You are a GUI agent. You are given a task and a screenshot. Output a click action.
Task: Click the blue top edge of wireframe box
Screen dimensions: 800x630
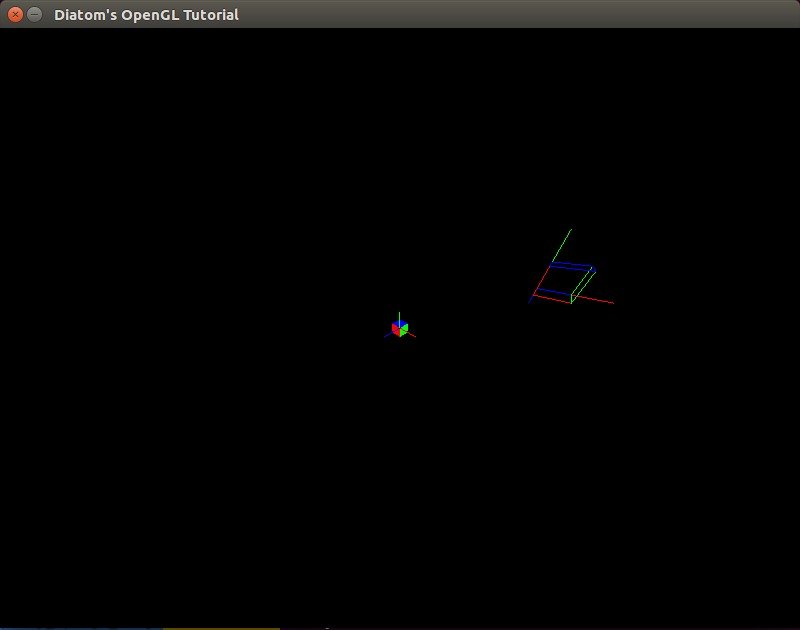pos(571,265)
